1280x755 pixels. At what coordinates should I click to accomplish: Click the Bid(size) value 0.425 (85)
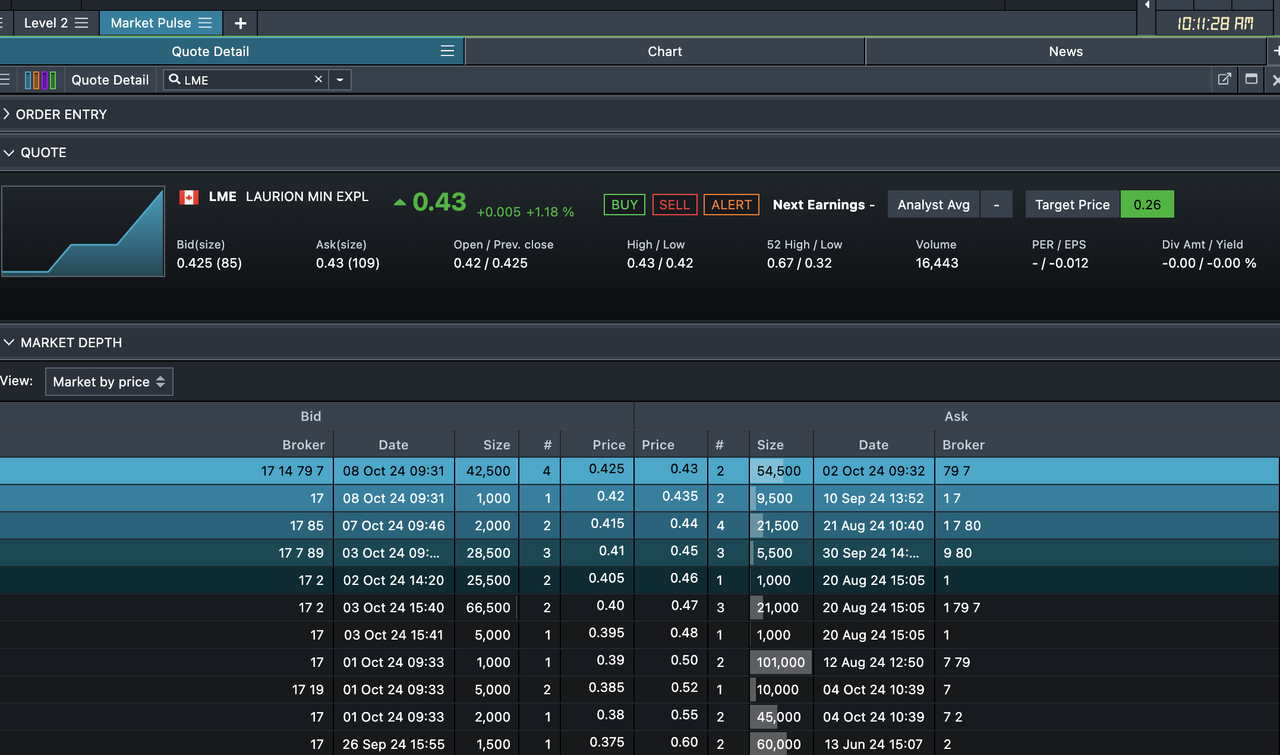(209, 263)
